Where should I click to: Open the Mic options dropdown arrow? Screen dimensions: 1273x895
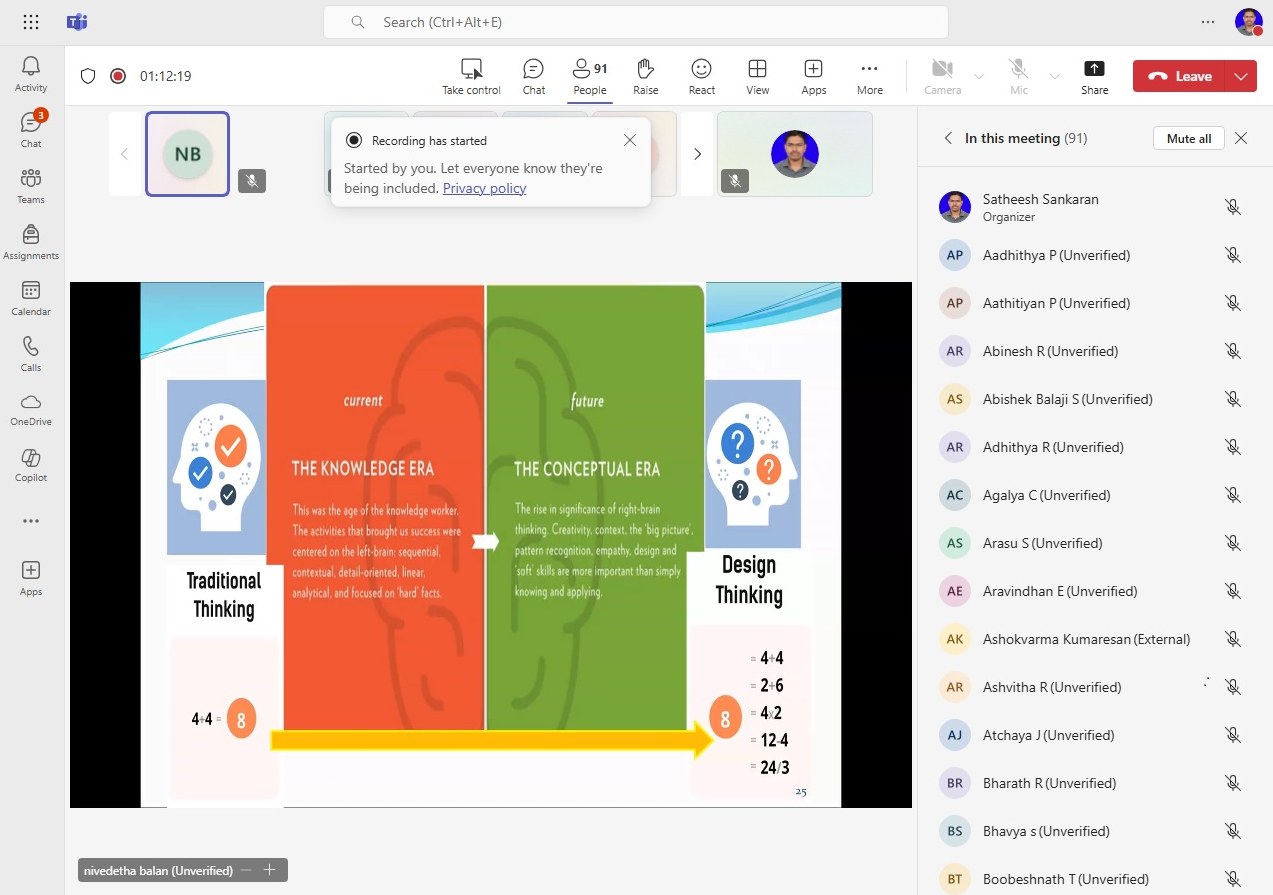pos(1054,76)
